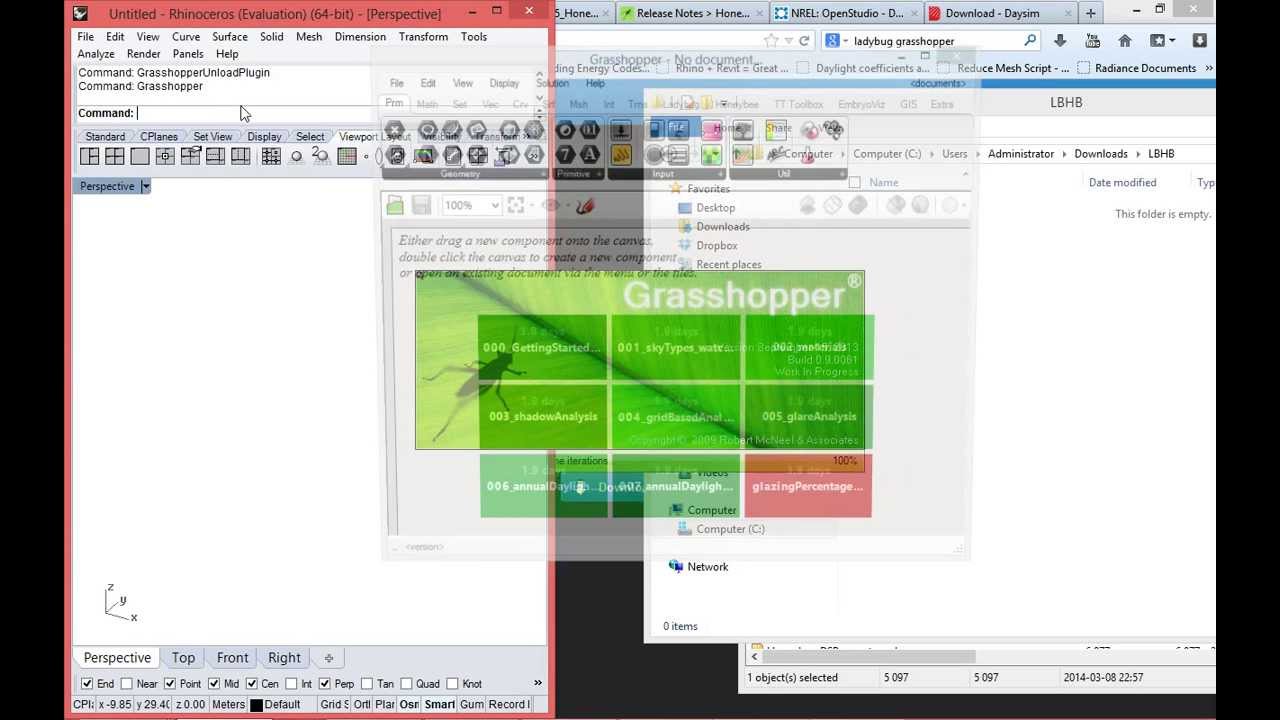Toggle the Cen osnap checkbox
Image resolution: width=1280 pixels, height=720 pixels.
tap(250, 684)
